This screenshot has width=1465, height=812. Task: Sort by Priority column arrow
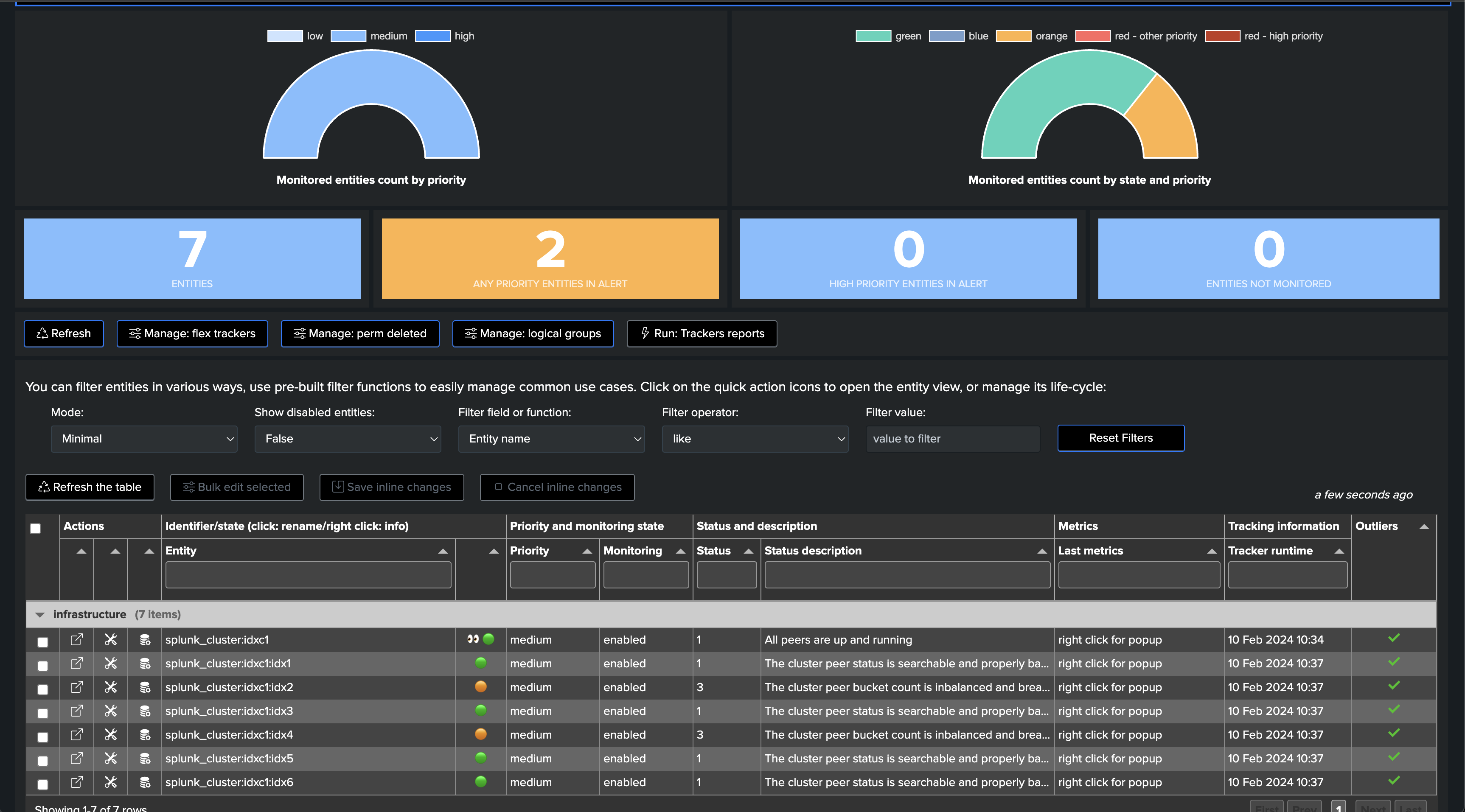coord(587,551)
